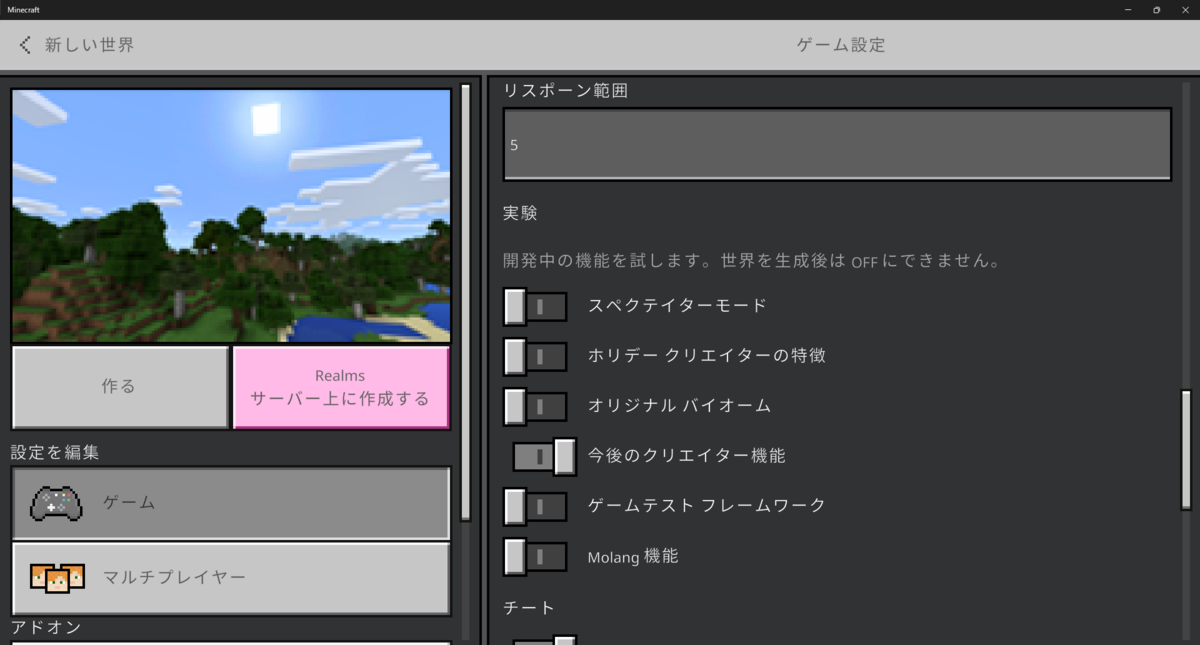The height and width of the screenshot is (645, 1200).
Task: Enable オリジナル バイオーム toggle
Action: [x=535, y=406]
